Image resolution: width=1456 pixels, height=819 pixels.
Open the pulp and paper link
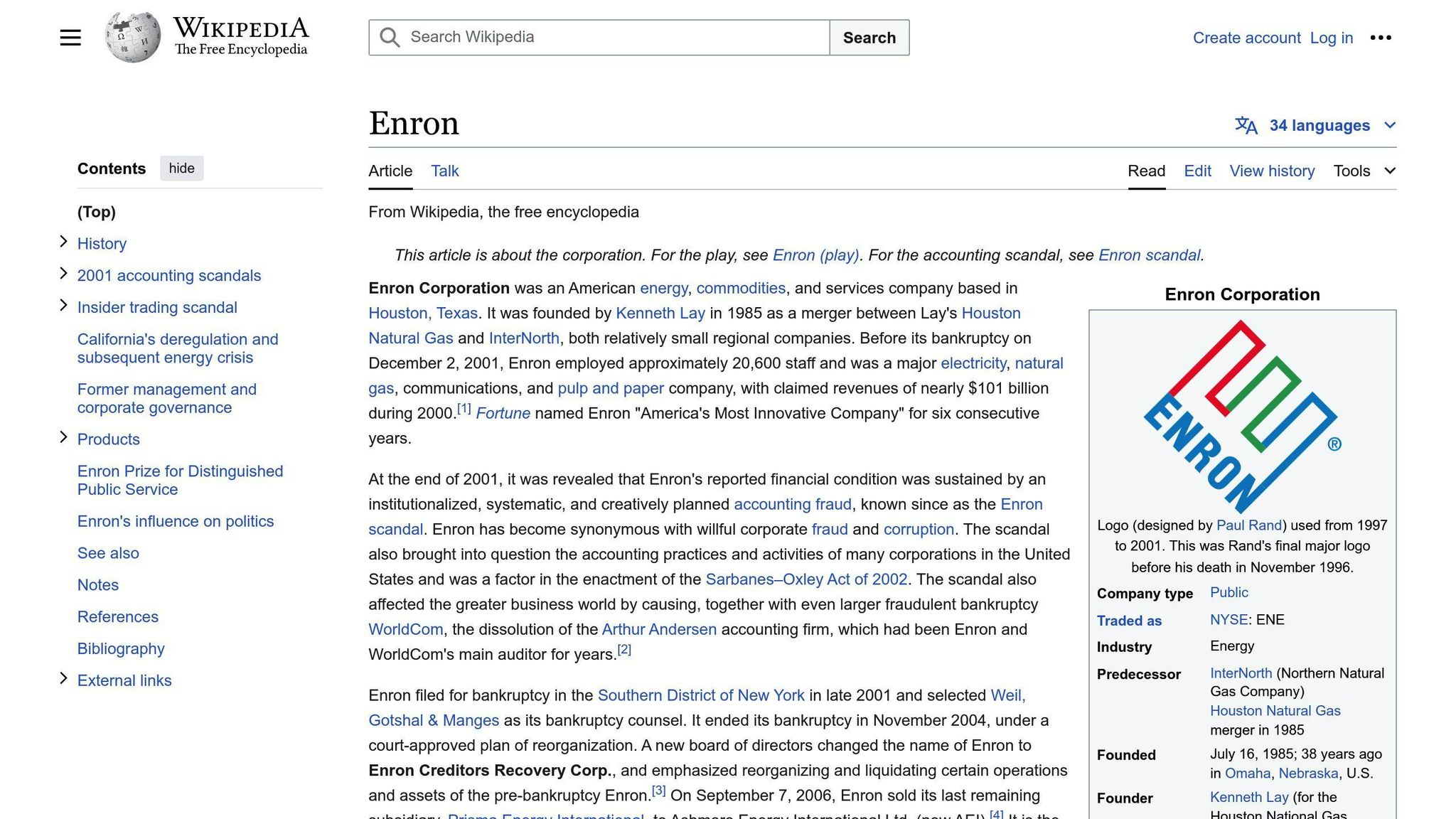coord(611,388)
